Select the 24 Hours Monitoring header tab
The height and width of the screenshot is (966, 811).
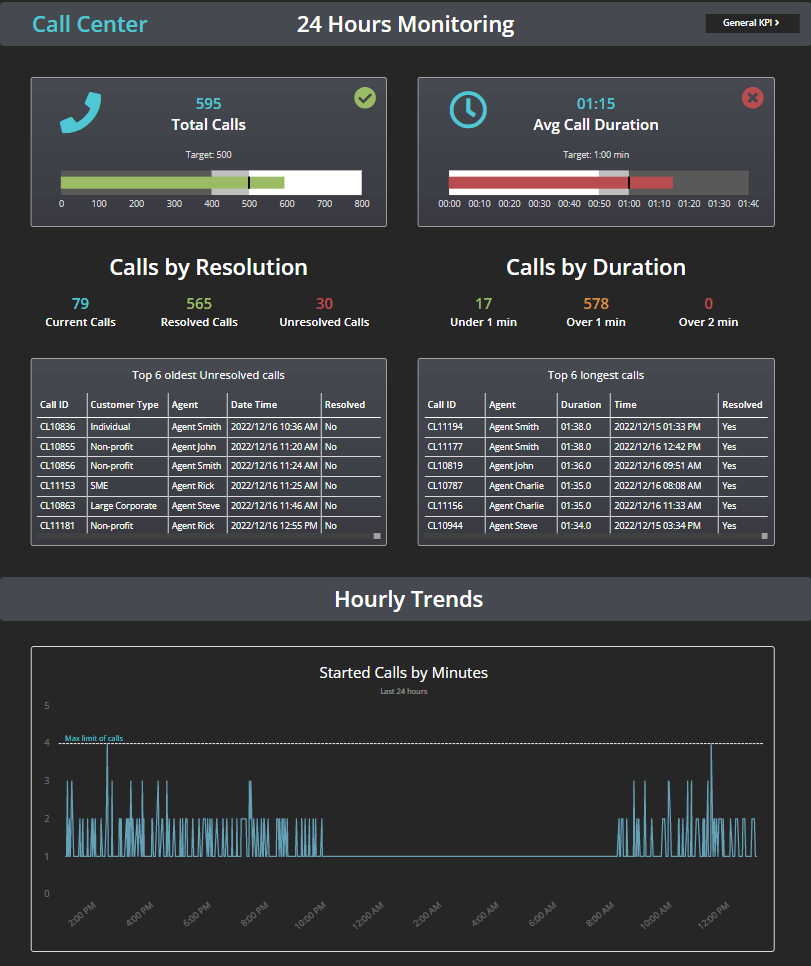pyautogui.click(x=405, y=23)
